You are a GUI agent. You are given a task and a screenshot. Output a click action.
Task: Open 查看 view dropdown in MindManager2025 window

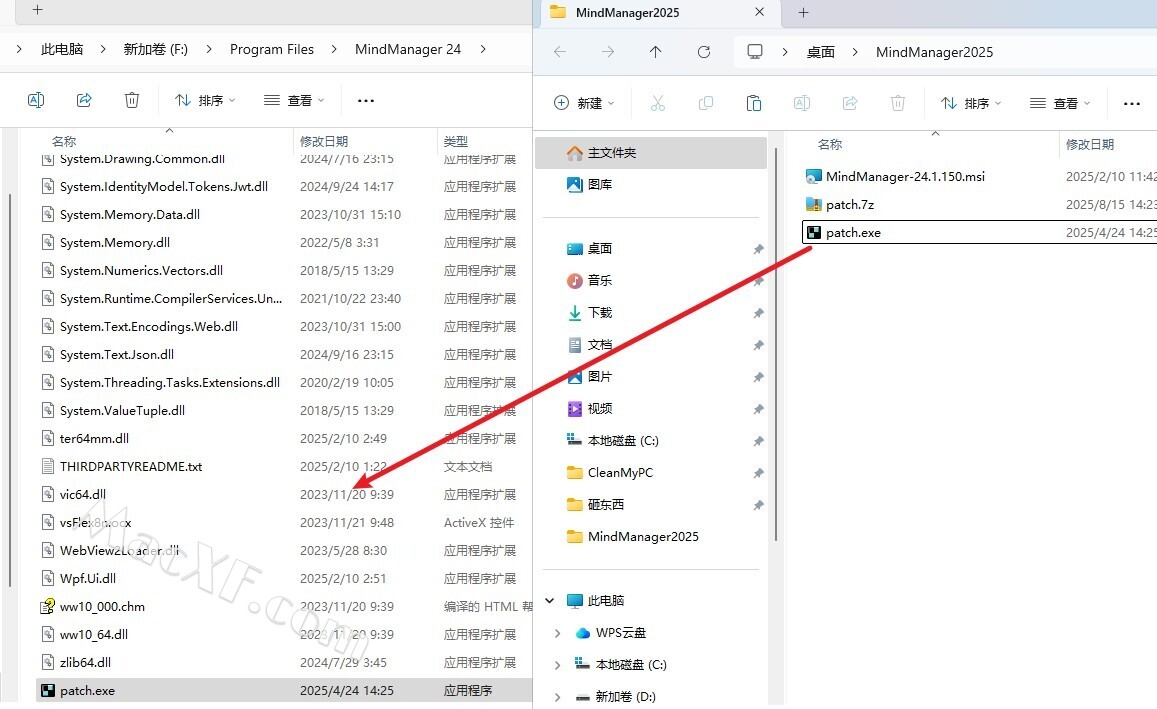pyautogui.click(x=1060, y=103)
